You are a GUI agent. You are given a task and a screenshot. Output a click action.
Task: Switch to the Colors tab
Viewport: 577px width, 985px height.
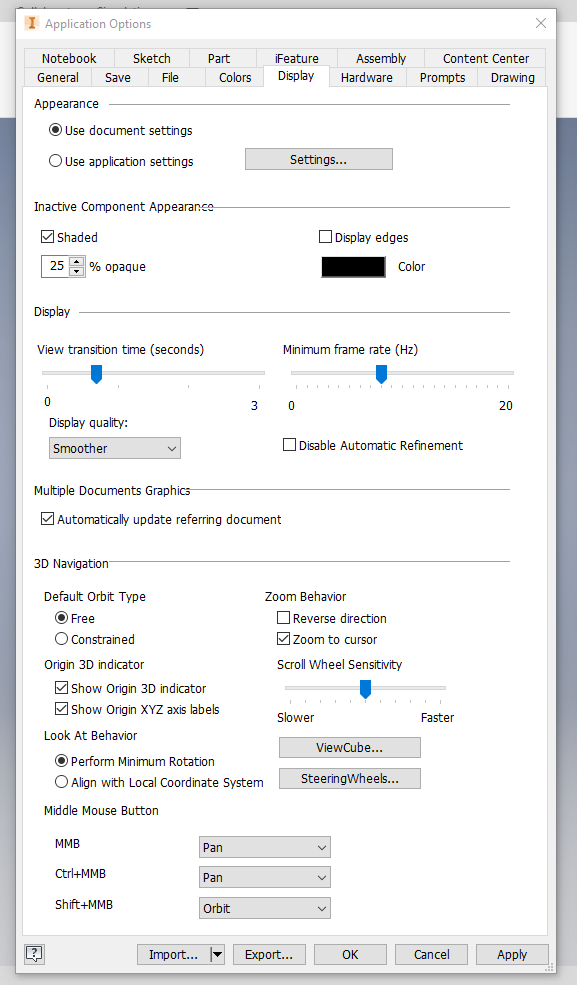point(235,77)
